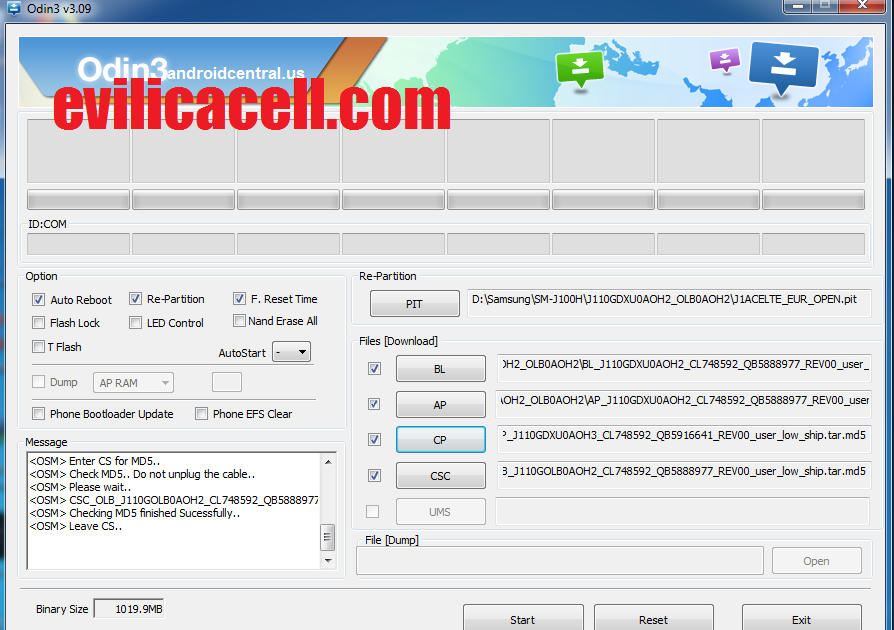Check the UMS file checkbox
894x630 pixels.
coord(372,511)
